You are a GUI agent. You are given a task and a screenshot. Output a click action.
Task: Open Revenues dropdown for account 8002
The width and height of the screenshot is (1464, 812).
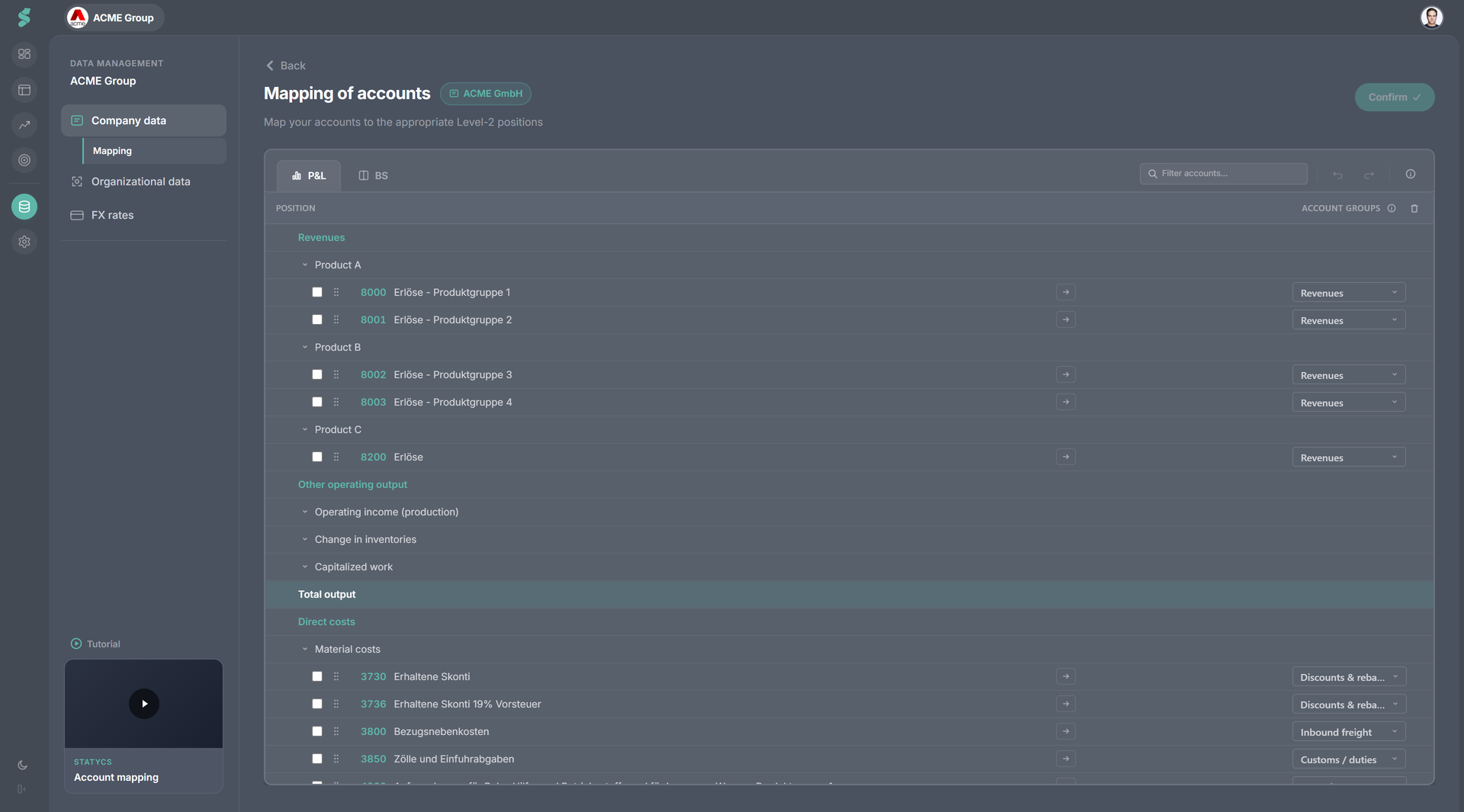1349,375
